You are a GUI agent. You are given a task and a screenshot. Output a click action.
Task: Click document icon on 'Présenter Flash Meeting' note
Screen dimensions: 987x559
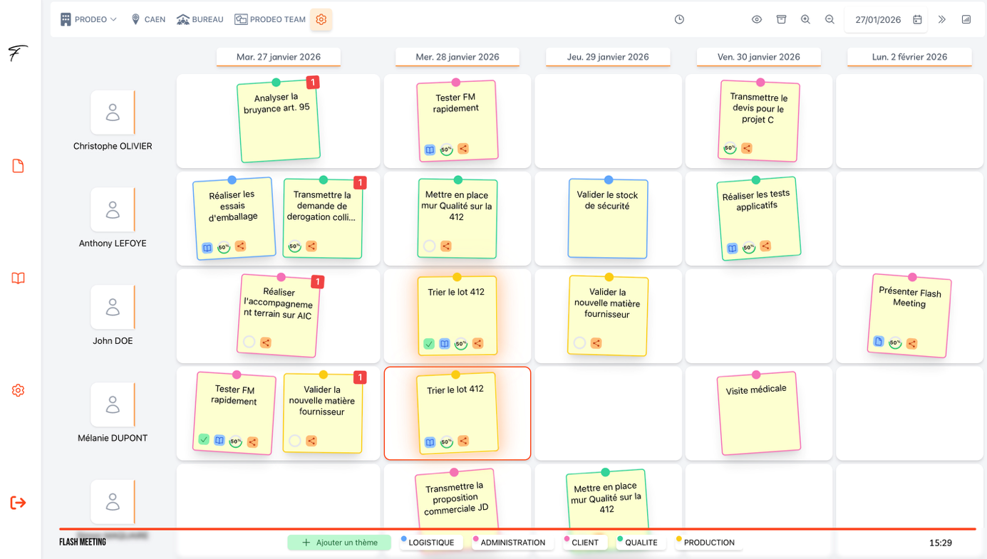(x=879, y=341)
